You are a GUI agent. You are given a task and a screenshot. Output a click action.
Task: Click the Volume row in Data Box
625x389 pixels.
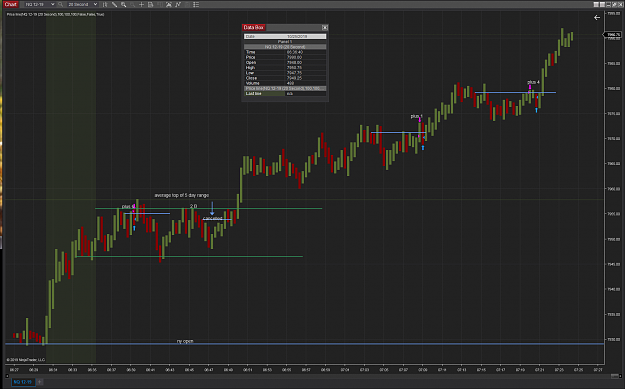(285, 83)
